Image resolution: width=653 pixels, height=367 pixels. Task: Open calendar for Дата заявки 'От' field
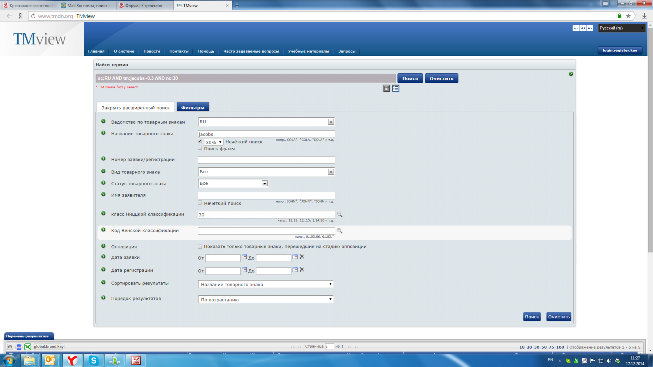pos(244,257)
